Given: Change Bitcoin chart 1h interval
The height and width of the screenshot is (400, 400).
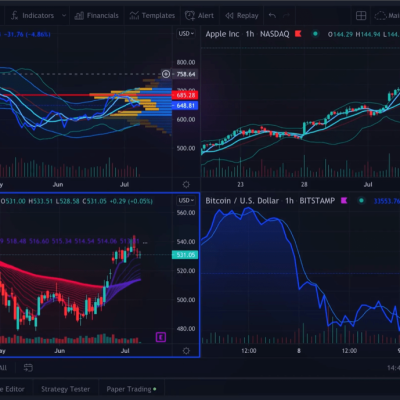Looking at the screenshot, I should tap(289, 201).
